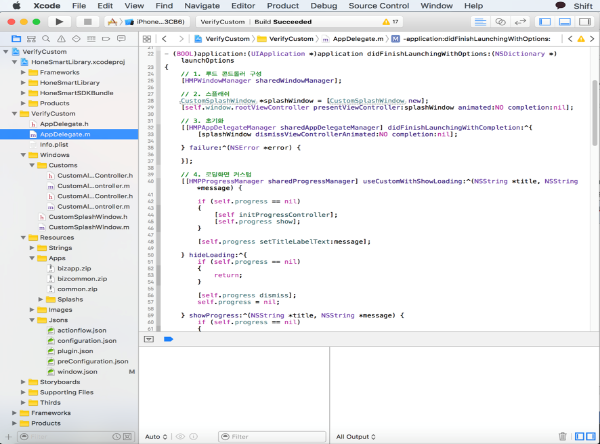Switch to the Assistant editor
The width and height of the screenshot is (600, 444).
point(501,22)
